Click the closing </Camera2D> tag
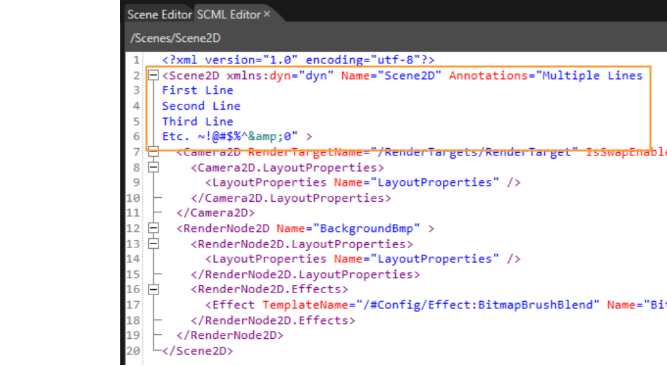 click(216, 213)
